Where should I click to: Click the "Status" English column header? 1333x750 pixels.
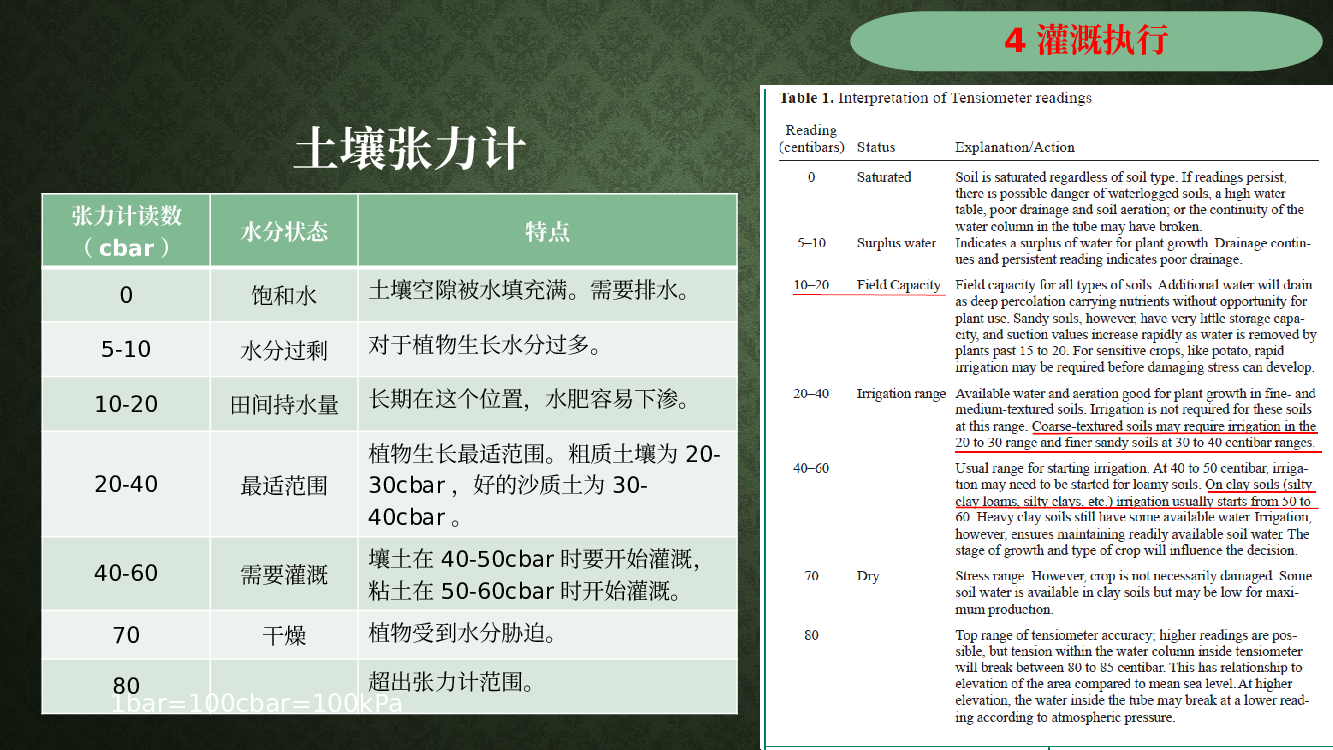tap(876, 147)
